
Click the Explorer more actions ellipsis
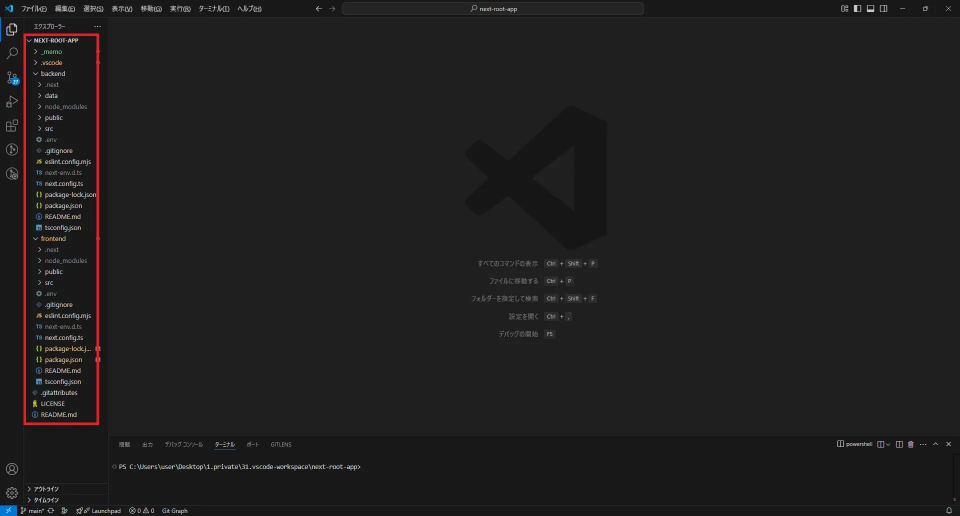click(97, 26)
